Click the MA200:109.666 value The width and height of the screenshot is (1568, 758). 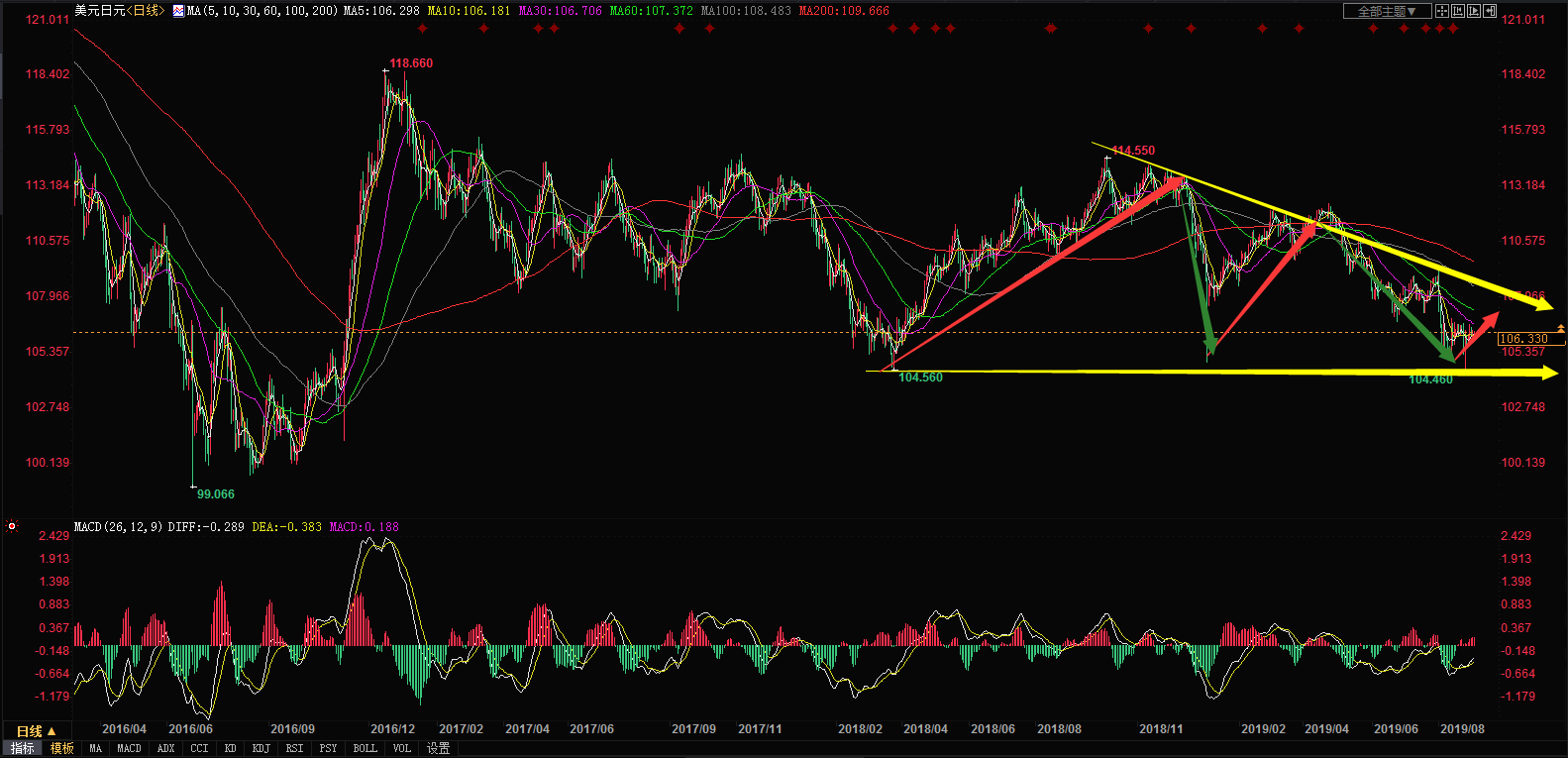[844, 11]
